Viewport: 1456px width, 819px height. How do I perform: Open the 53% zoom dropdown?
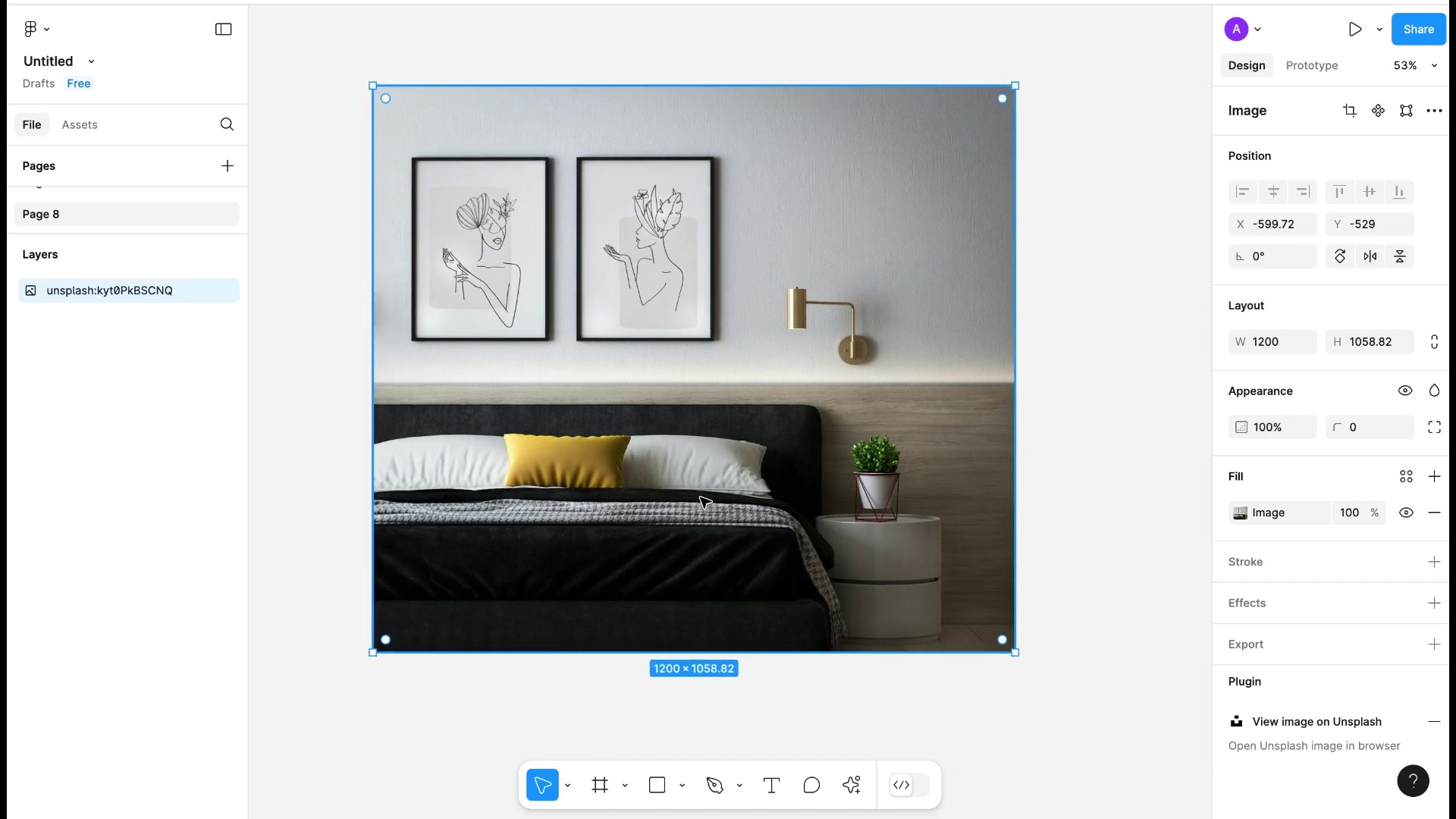(1414, 65)
